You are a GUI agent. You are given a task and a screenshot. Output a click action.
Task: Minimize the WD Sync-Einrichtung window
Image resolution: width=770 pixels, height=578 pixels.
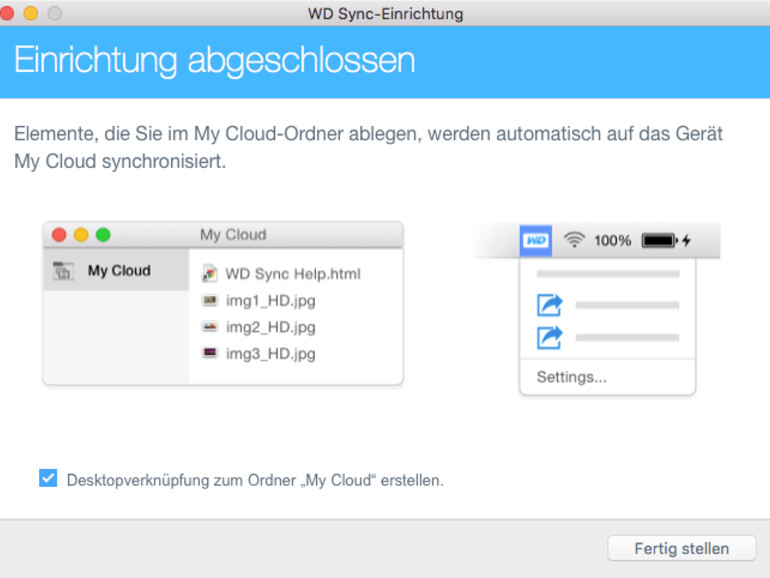click(30, 13)
